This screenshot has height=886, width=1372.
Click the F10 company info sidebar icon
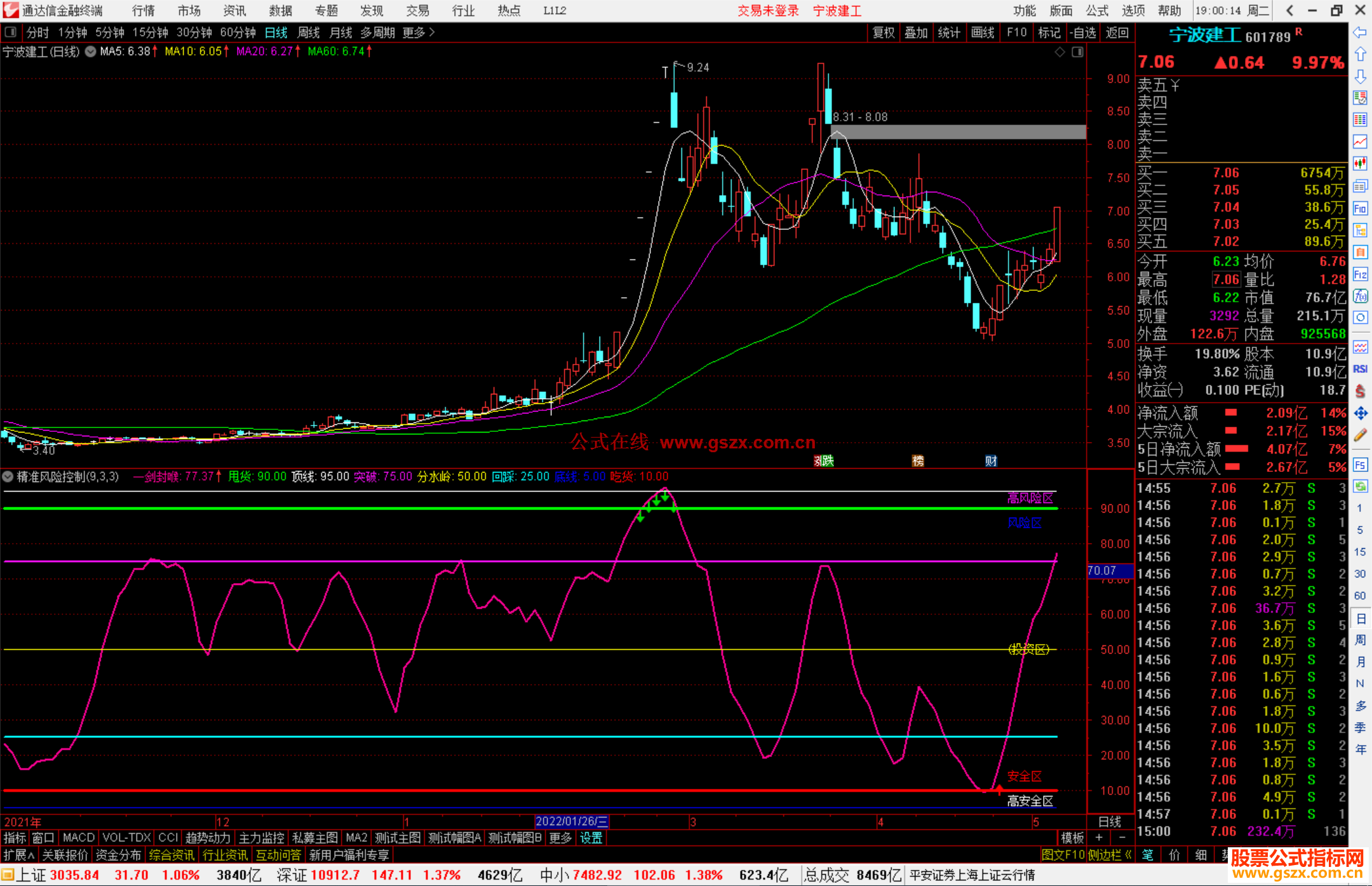(x=1360, y=208)
